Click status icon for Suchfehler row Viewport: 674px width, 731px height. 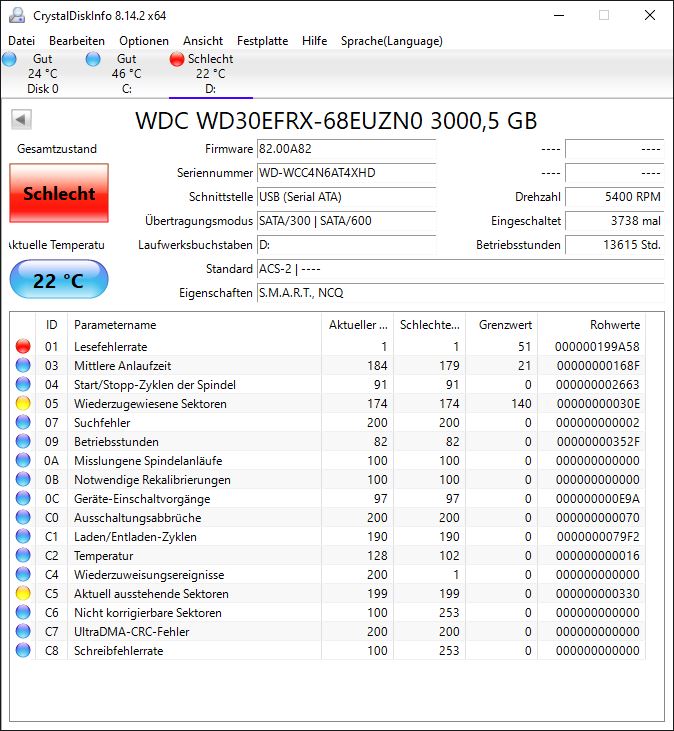23,422
